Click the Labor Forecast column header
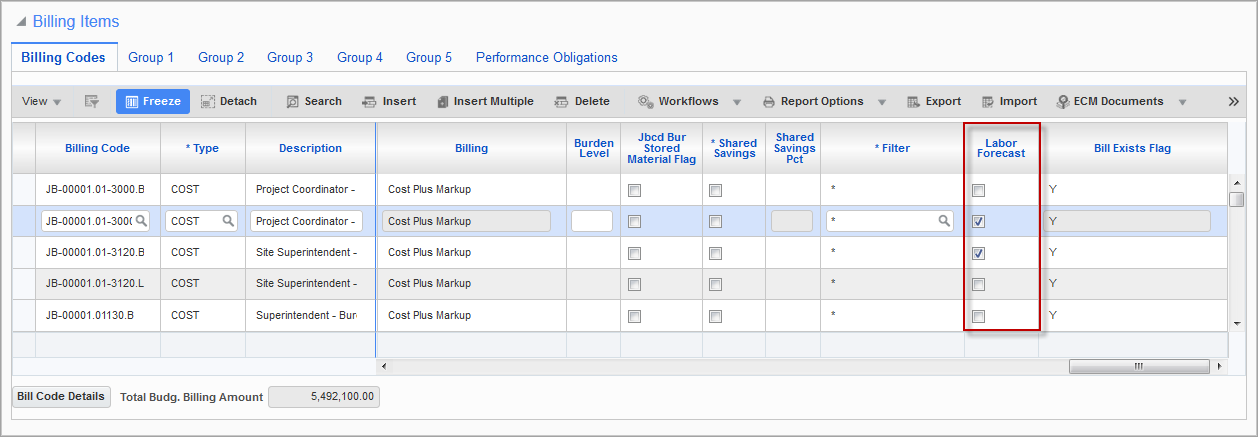 pos(1001,148)
